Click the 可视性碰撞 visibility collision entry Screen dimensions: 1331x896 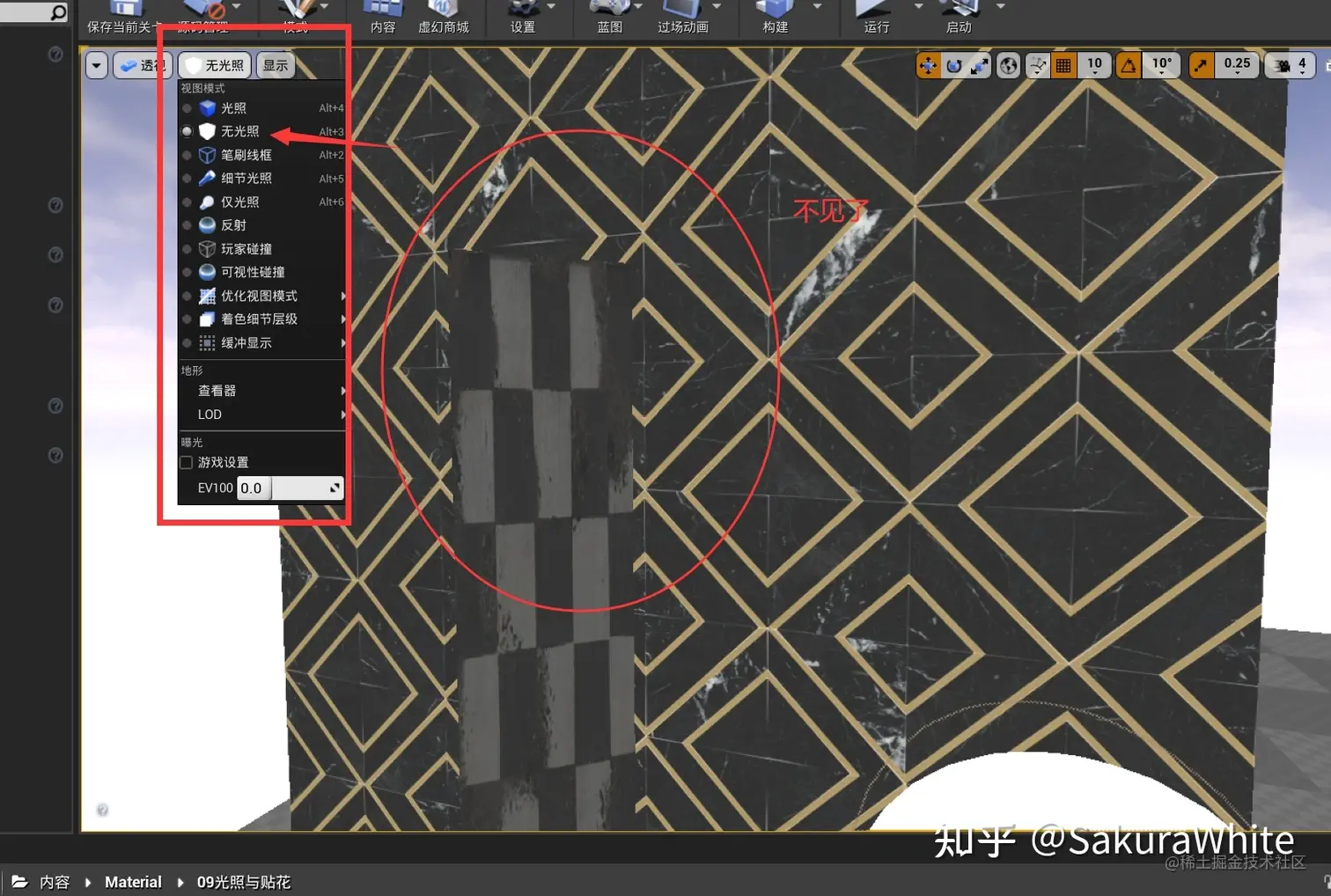[262, 272]
